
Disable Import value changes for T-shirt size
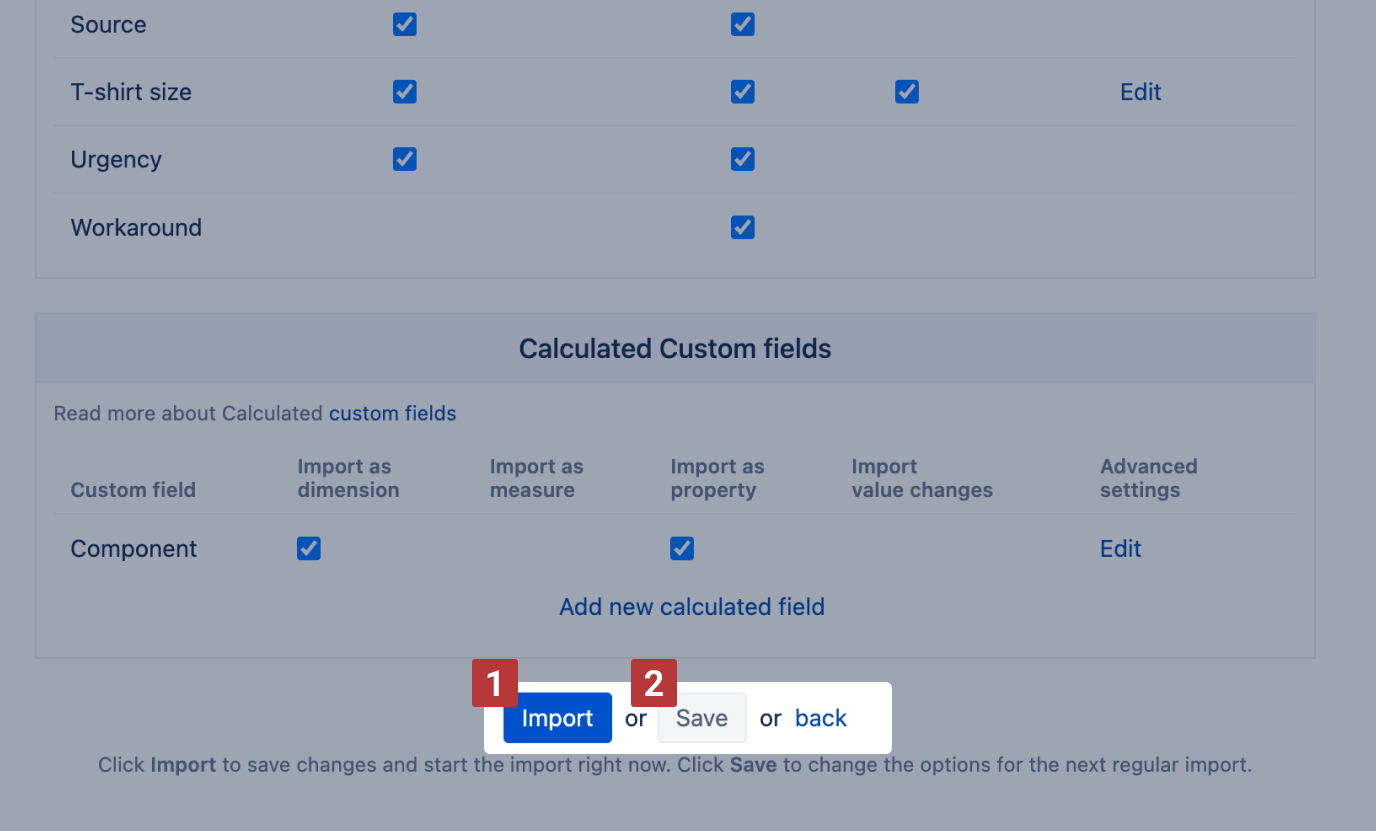coord(906,91)
